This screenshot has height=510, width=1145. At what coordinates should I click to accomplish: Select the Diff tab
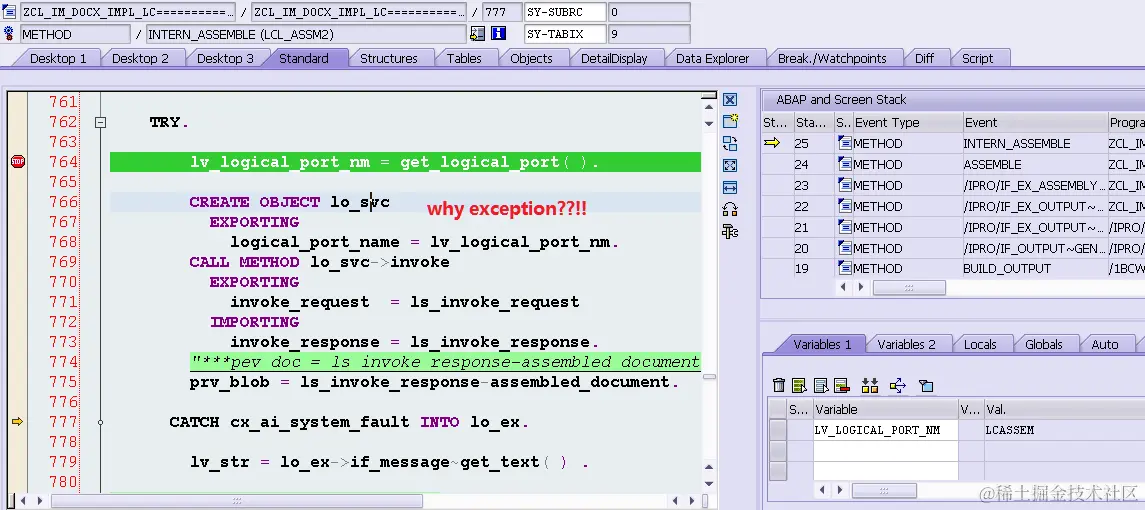(924, 58)
